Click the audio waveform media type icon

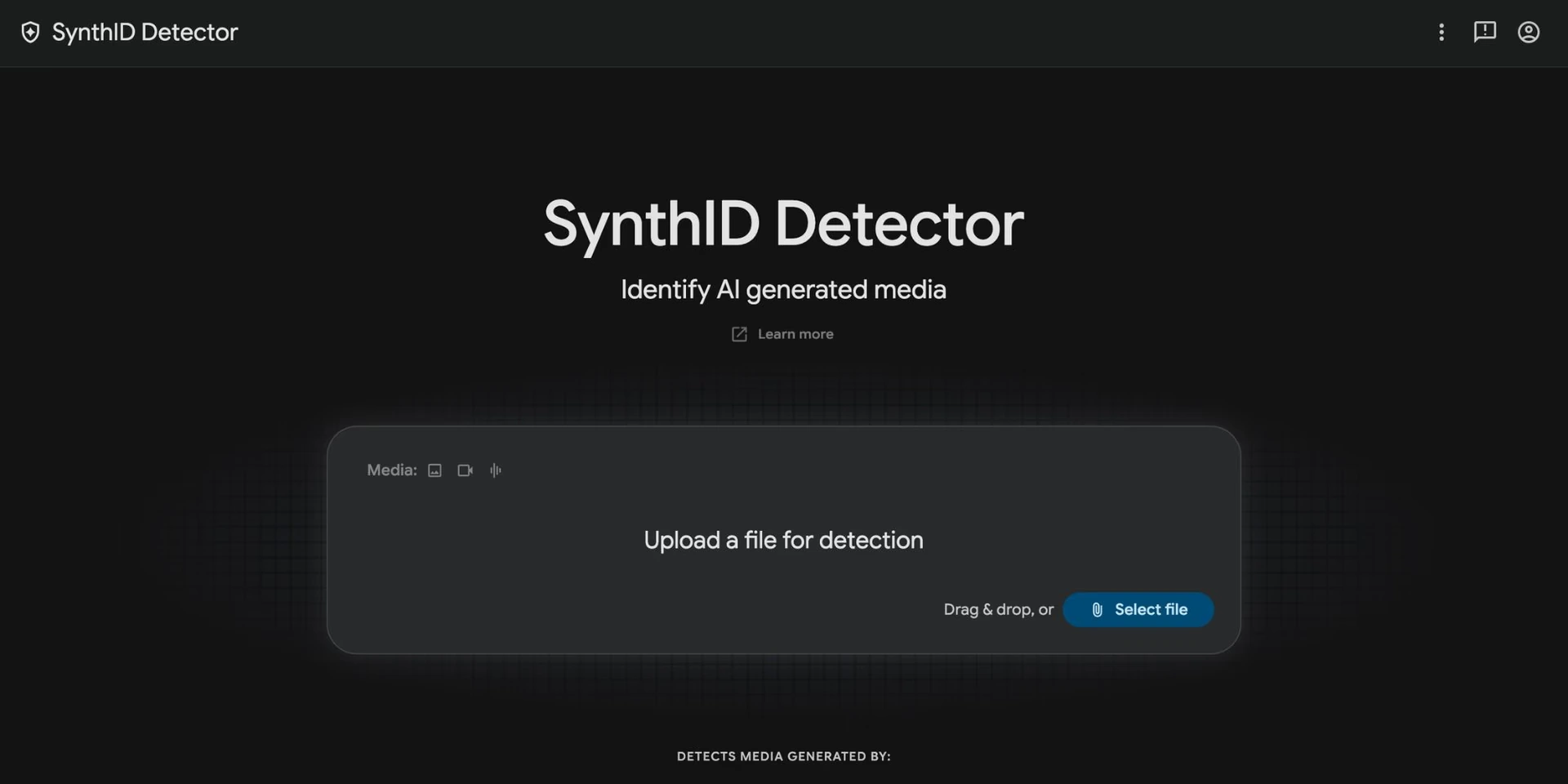(496, 470)
